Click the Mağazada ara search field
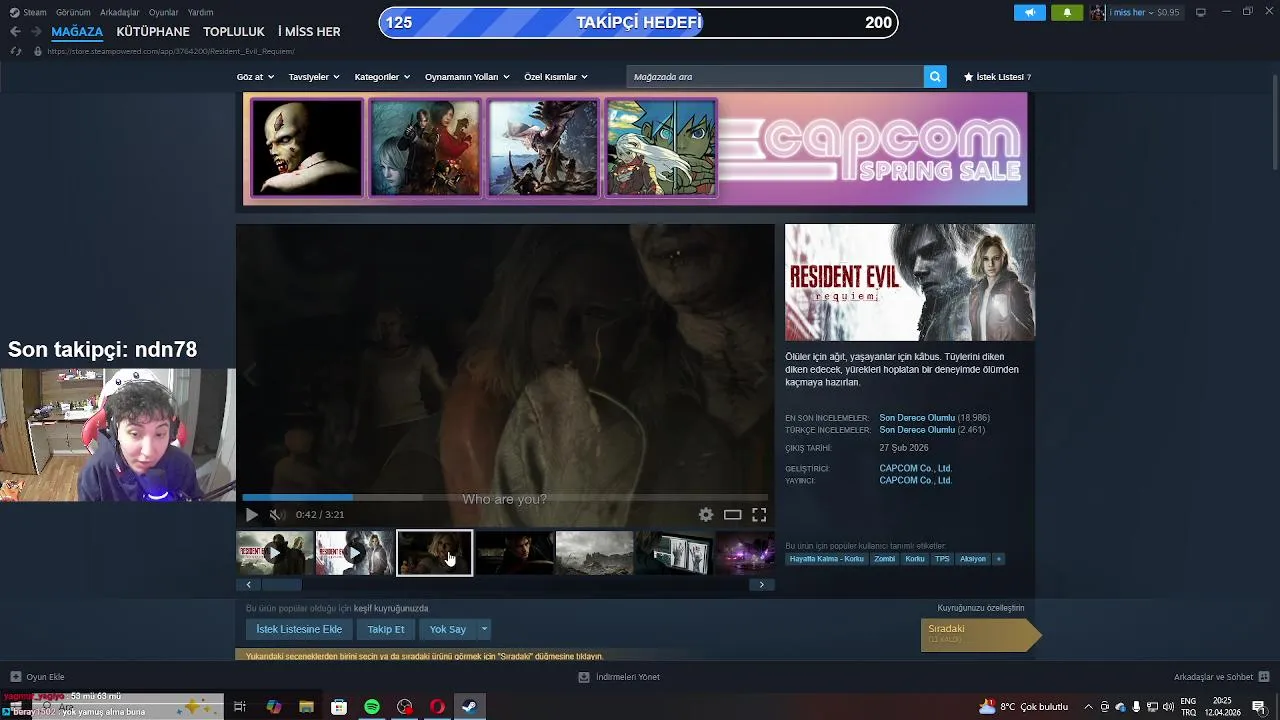Viewport: 1280px width, 720px height. (775, 77)
